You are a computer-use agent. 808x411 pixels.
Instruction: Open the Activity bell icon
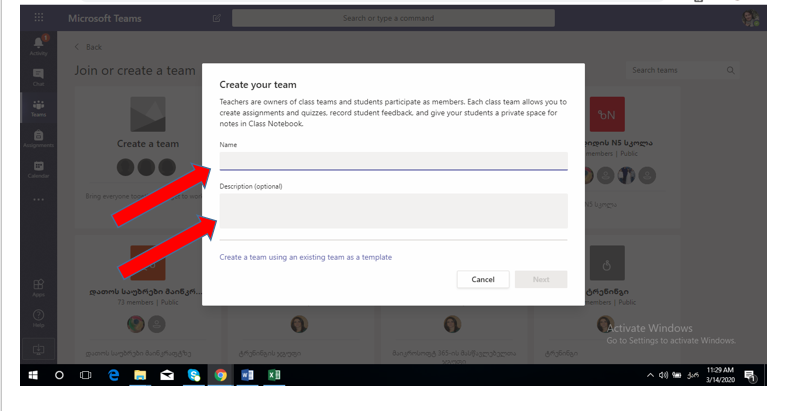click(39, 43)
